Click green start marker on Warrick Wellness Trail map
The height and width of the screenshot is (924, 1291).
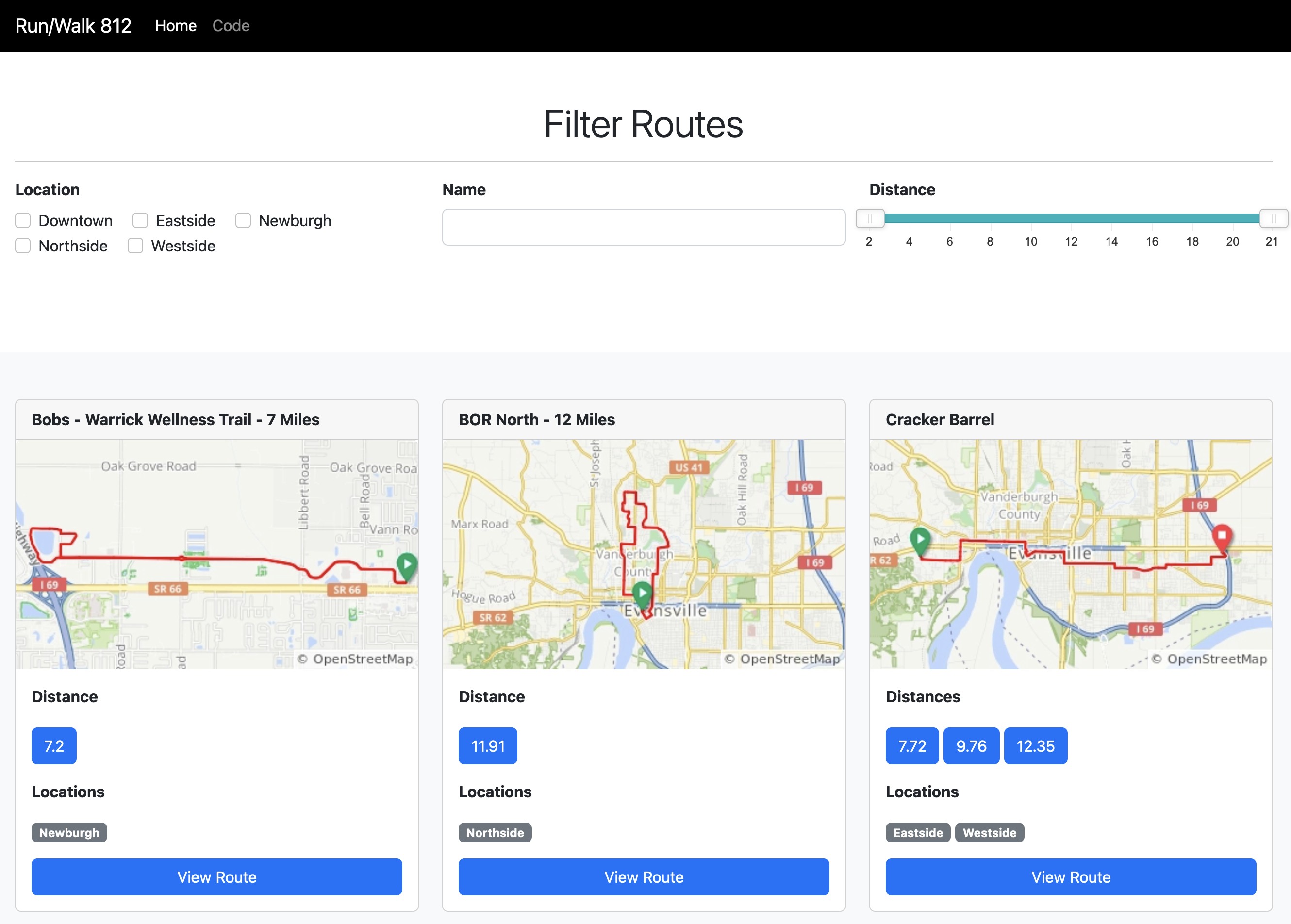click(x=407, y=565)
